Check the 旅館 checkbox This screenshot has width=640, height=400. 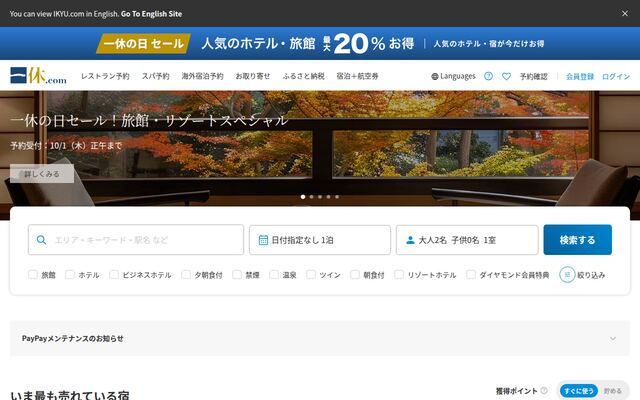[33, 274]
